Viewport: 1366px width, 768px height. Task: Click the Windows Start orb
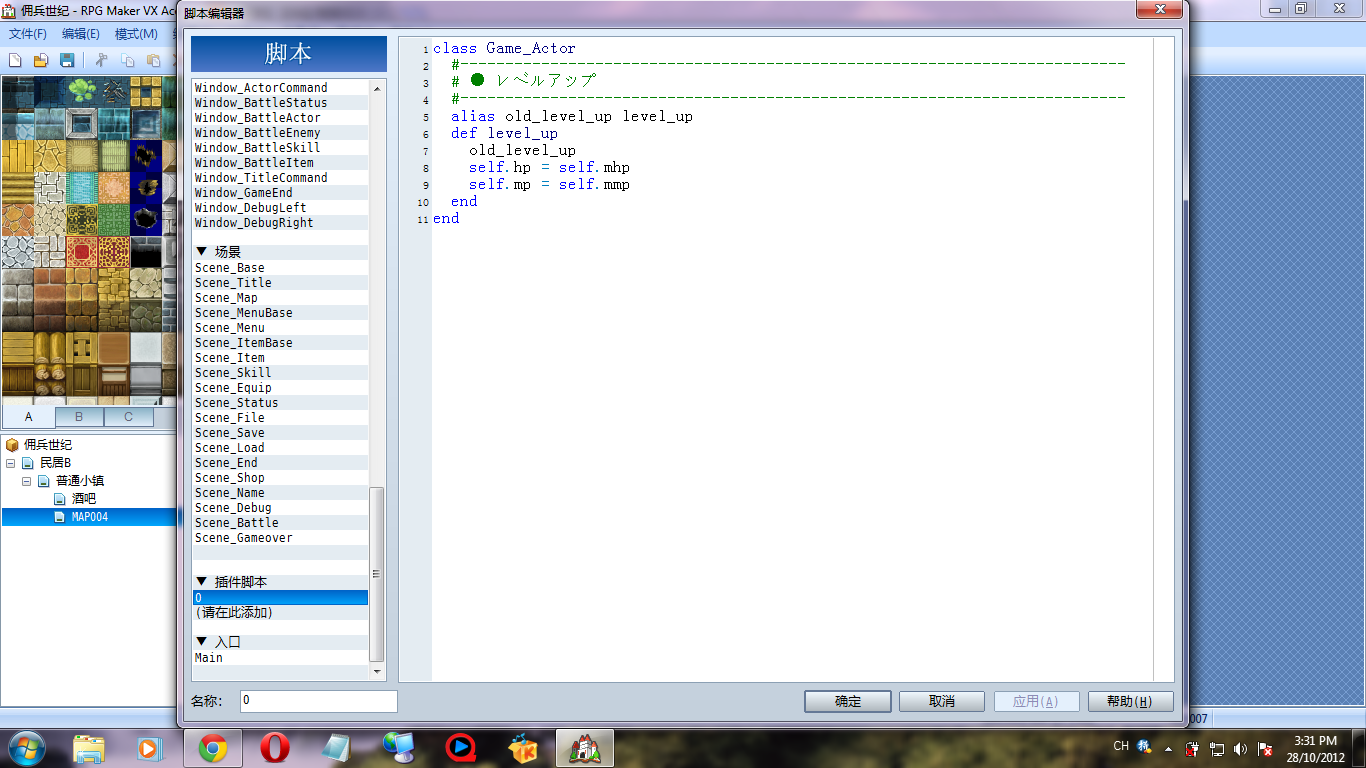click(27, 748)
